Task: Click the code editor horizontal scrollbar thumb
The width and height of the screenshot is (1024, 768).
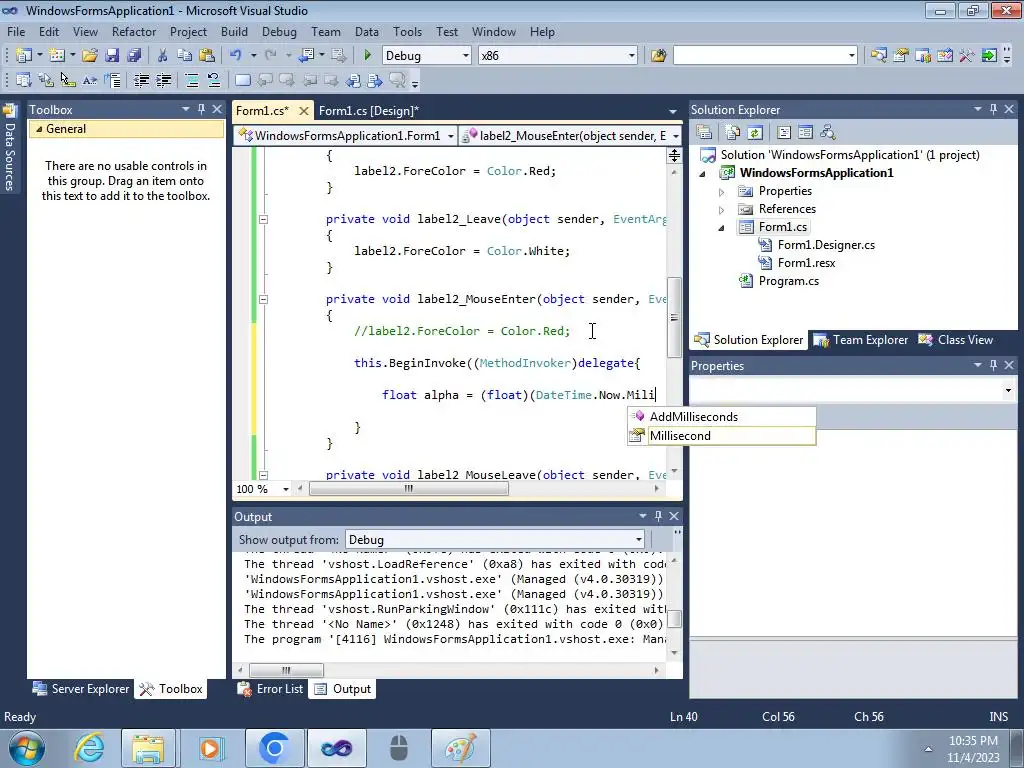Action: tap(409, 488)
